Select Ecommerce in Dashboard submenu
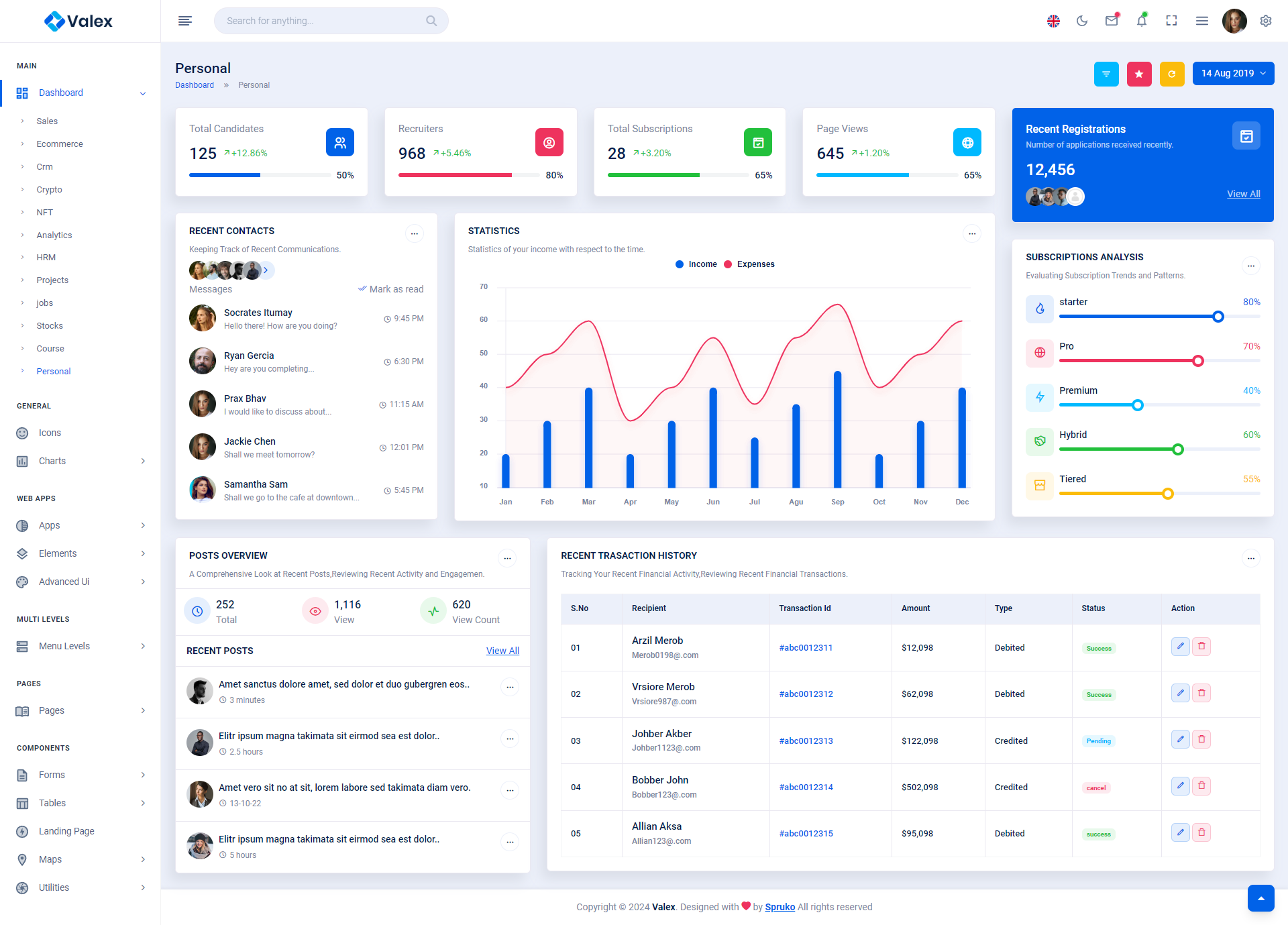 click(x=60, y=144)
